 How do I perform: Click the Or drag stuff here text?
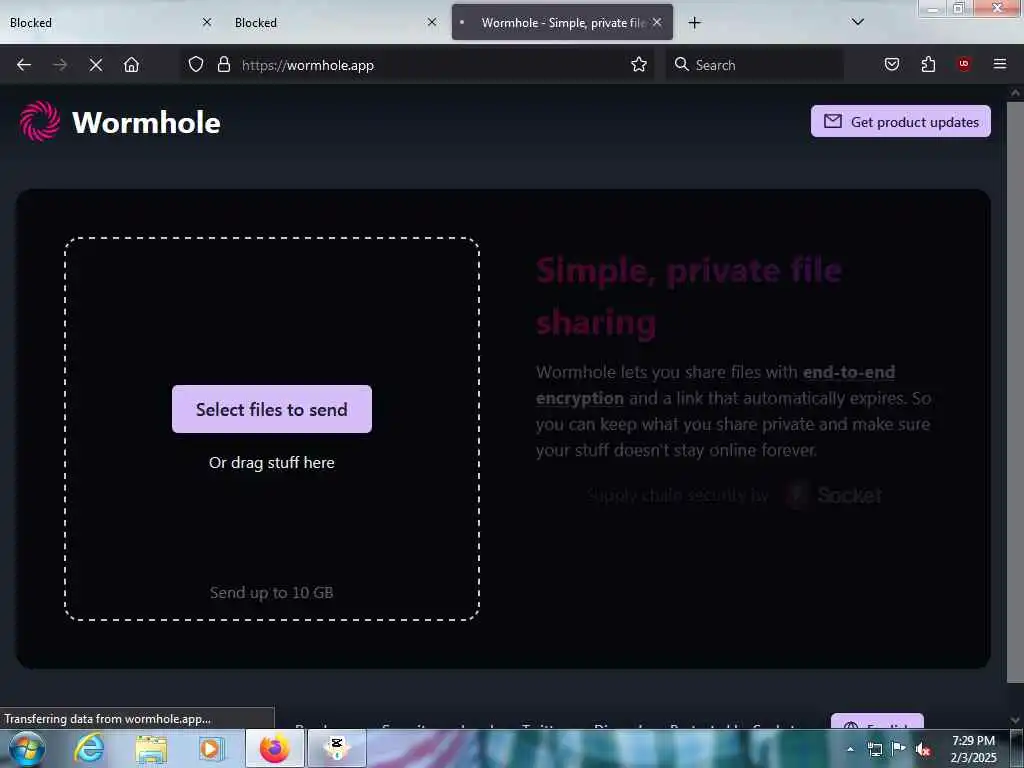tap(272, 462)
